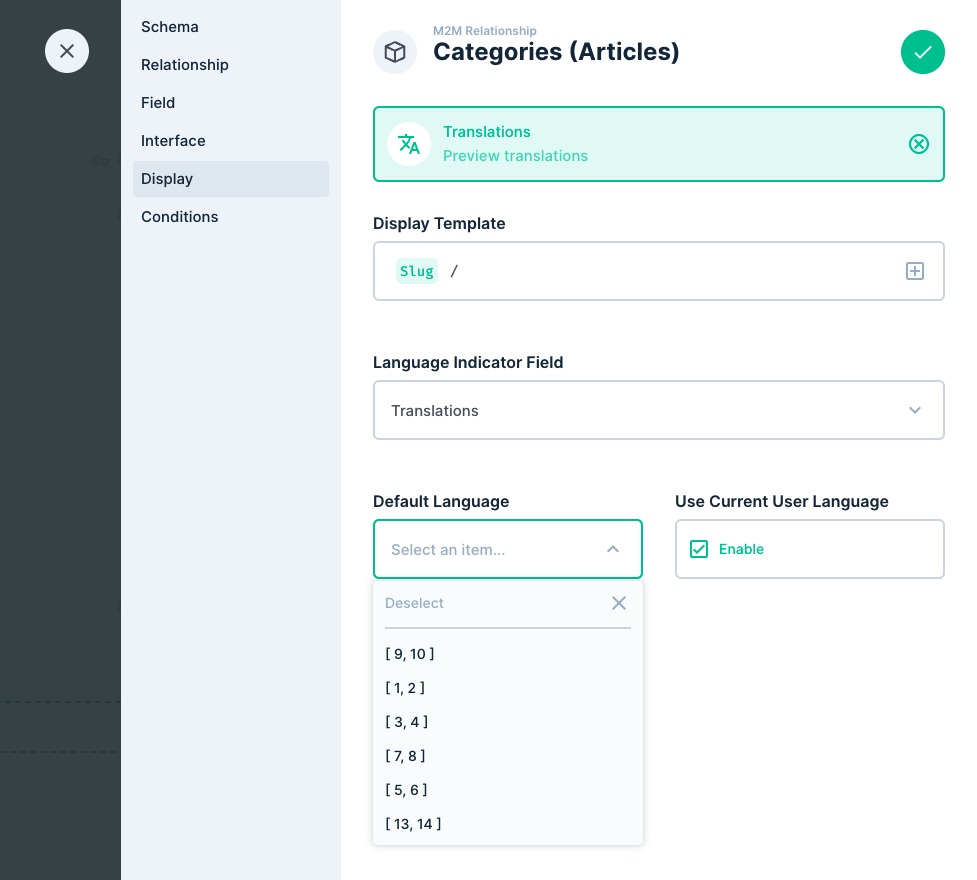Click the Slug chip in Display Template
The height and width of the screenshot is (880, 977).
[x=416, y=270]
